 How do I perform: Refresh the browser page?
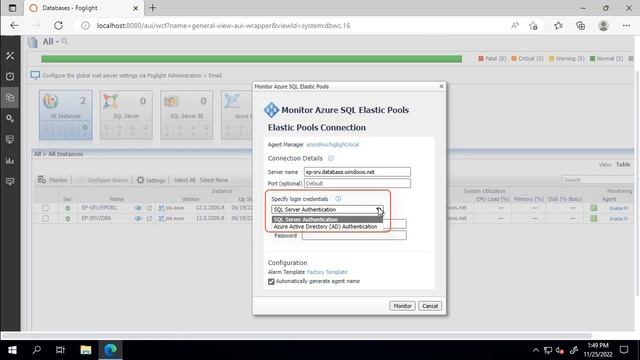pyautogui.click(x=58, y=25)
